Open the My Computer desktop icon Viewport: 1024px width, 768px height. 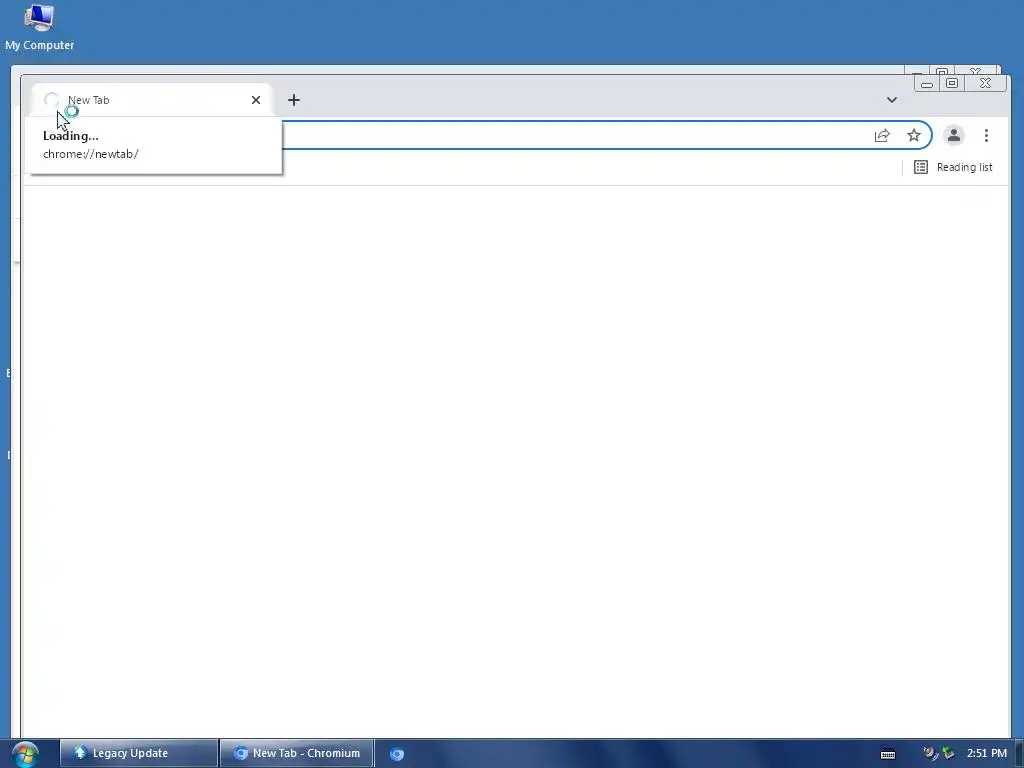click(x=39, y=27)
